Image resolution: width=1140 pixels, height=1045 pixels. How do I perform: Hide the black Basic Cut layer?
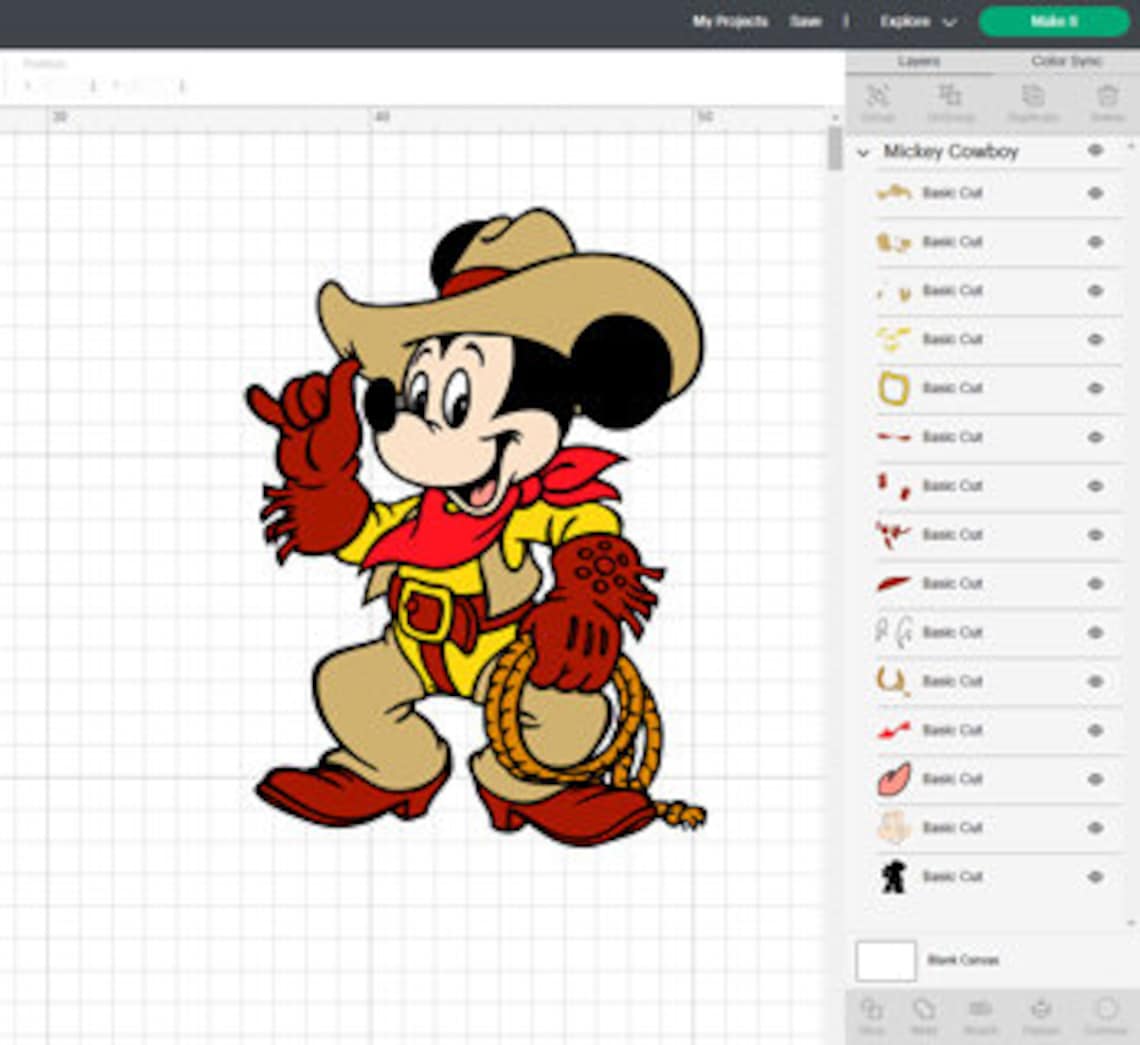[x=1095, y=876]
